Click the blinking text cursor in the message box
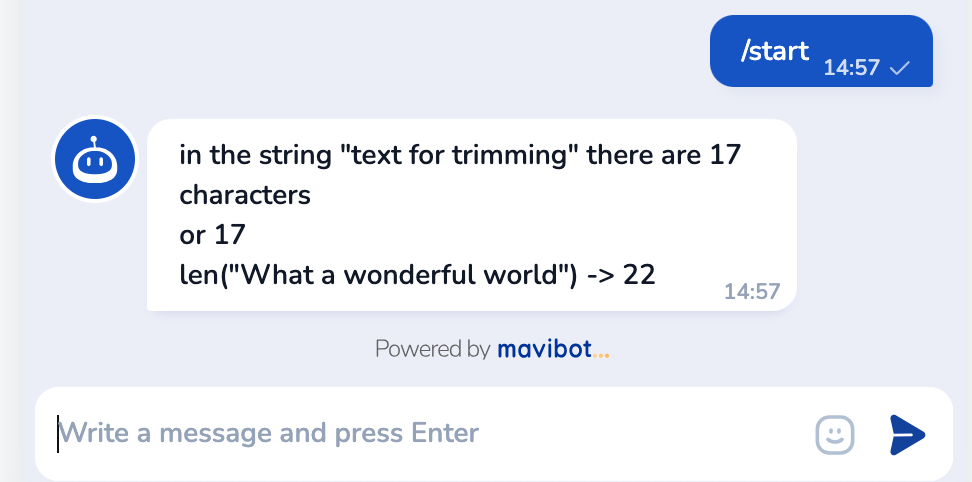972x482 pixels. (x=58, y=434)
